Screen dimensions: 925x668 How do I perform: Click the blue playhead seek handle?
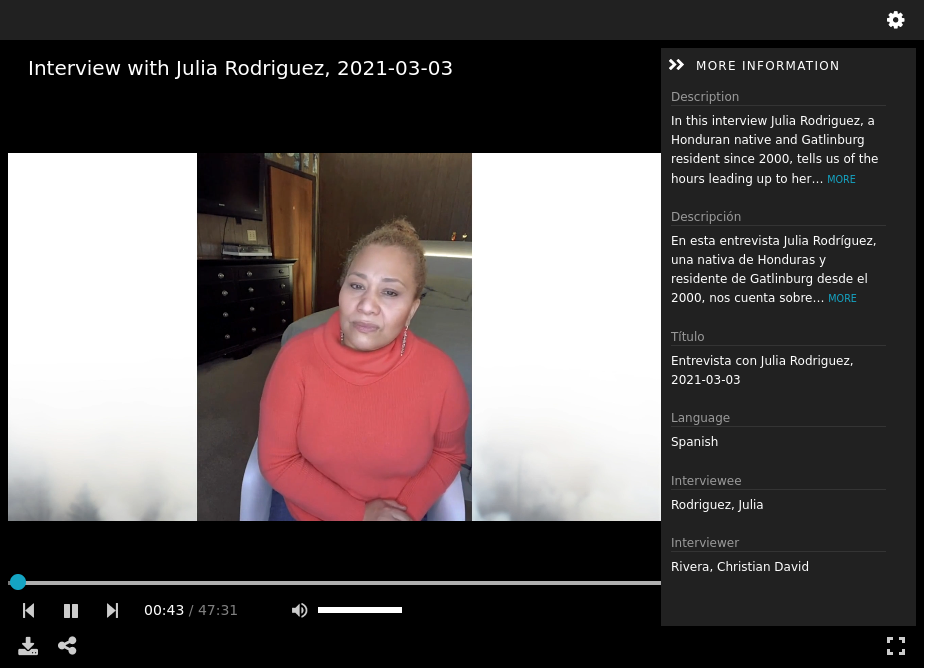pos(18,582)
